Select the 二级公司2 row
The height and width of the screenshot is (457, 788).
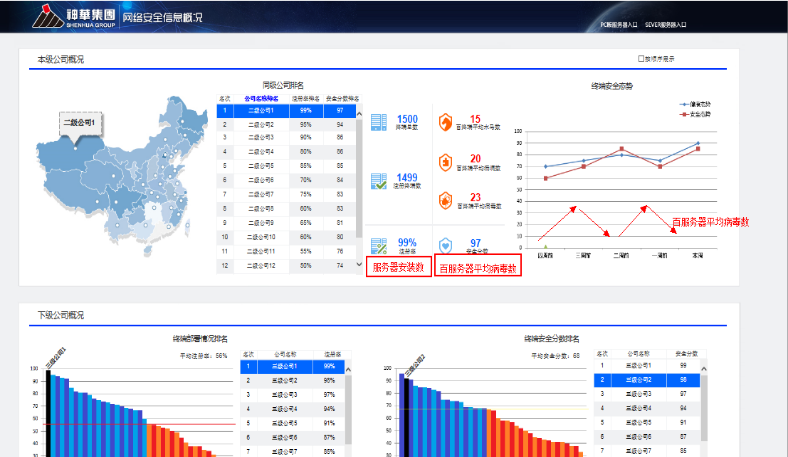coord(286,125)
